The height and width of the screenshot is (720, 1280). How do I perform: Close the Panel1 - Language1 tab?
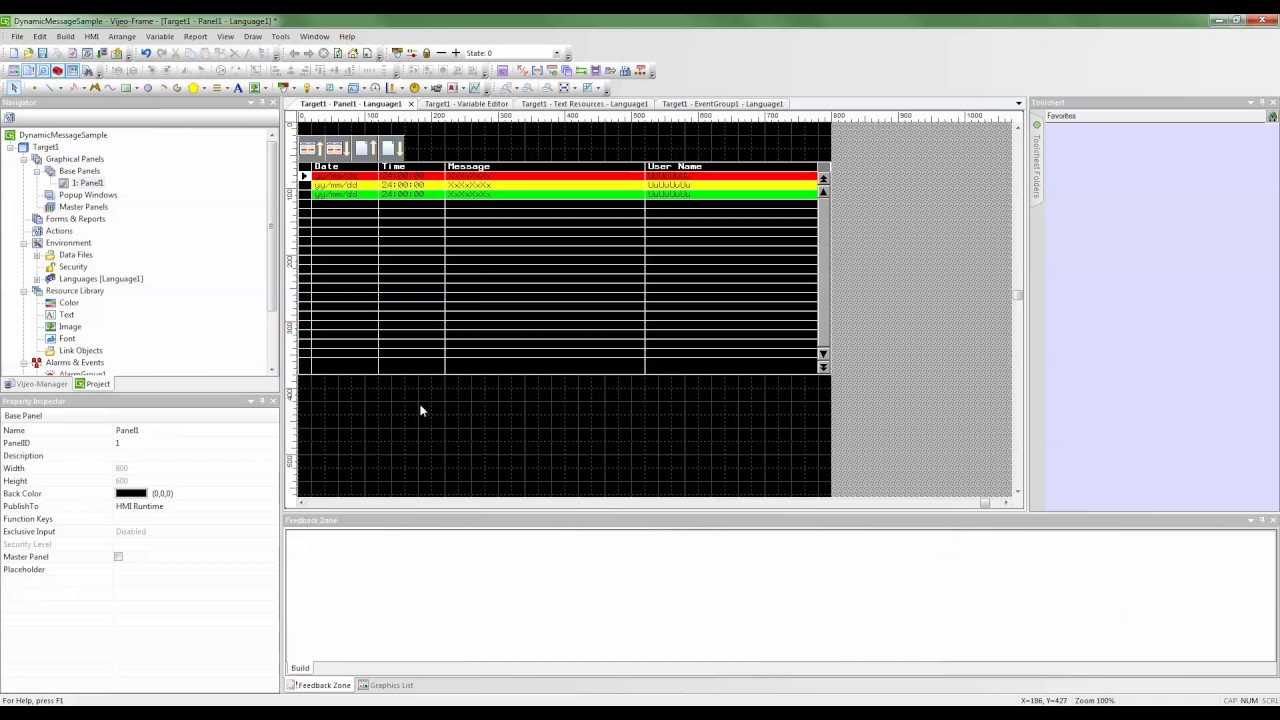click(x=411, y=104)
